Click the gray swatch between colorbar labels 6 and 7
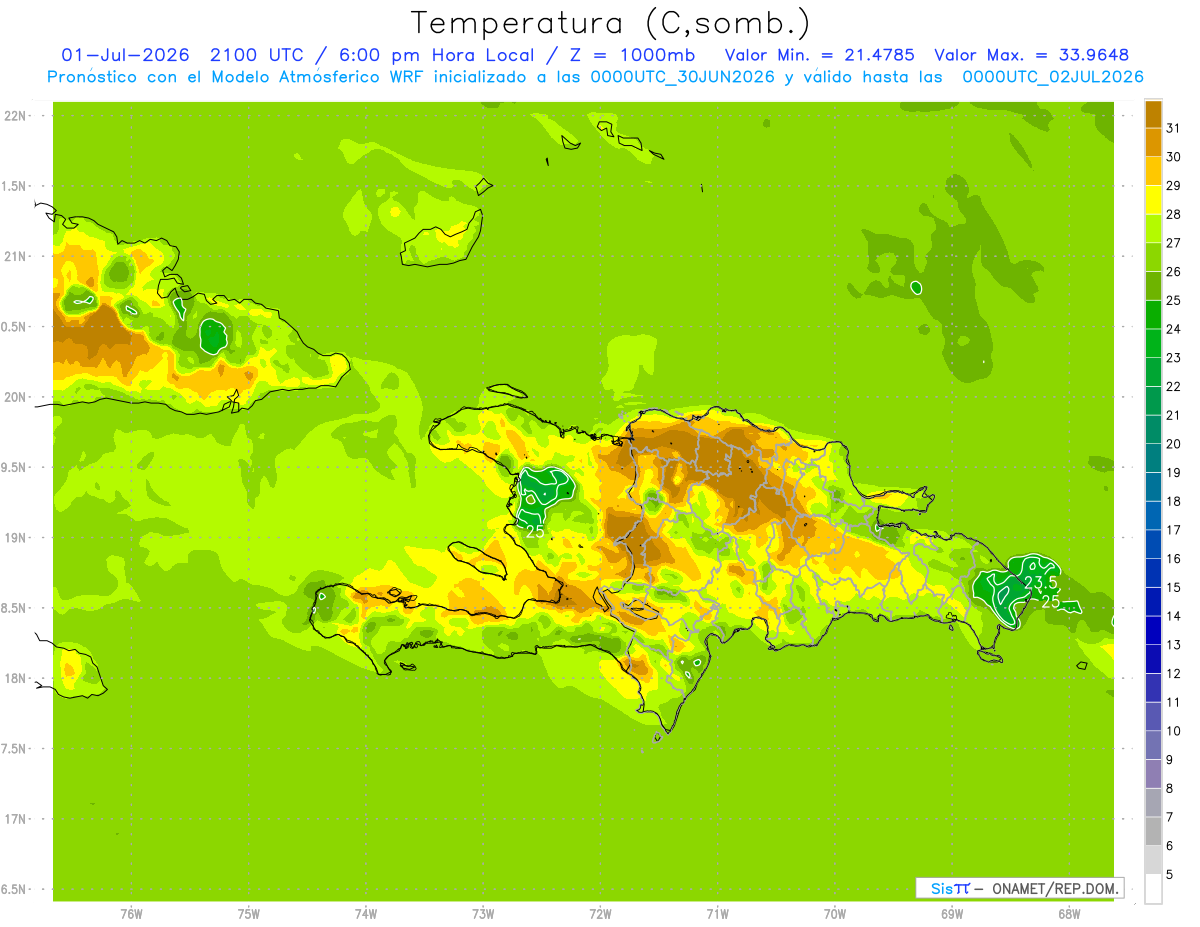Screen dimensions: 1200x927 (1153, 831)
